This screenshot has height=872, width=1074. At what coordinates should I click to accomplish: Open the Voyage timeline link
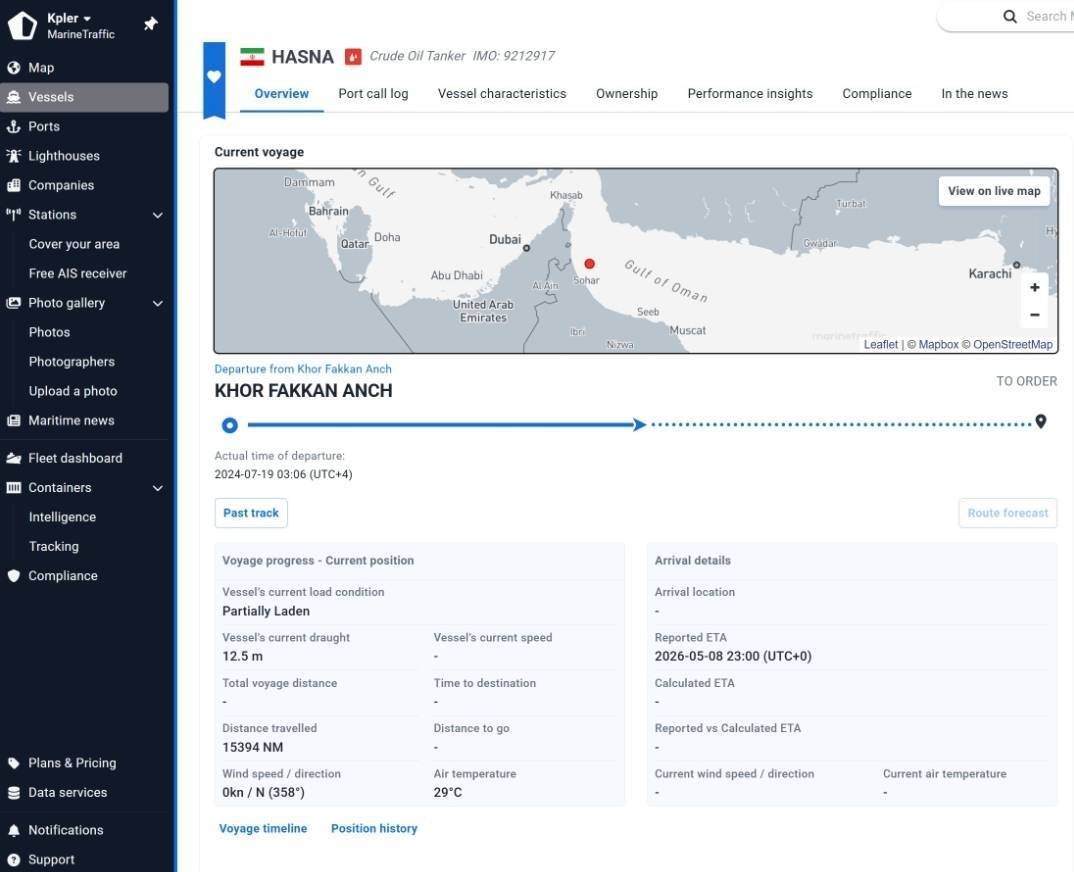(x=263, y=829)
